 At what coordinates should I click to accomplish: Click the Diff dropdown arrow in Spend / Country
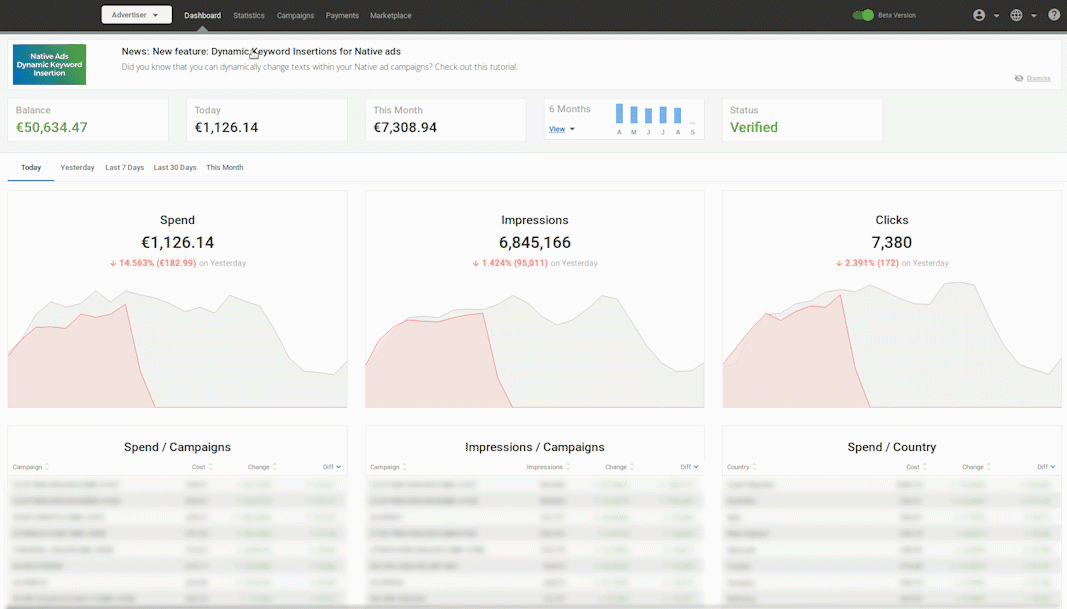click(x=1054, y=467)
